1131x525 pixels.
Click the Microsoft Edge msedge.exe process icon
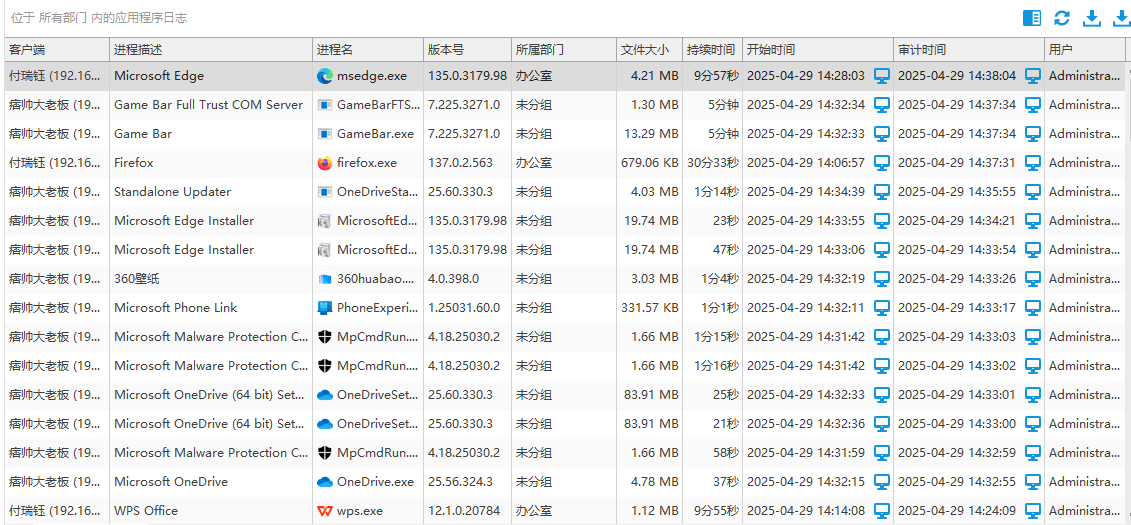tap(325, 76)
